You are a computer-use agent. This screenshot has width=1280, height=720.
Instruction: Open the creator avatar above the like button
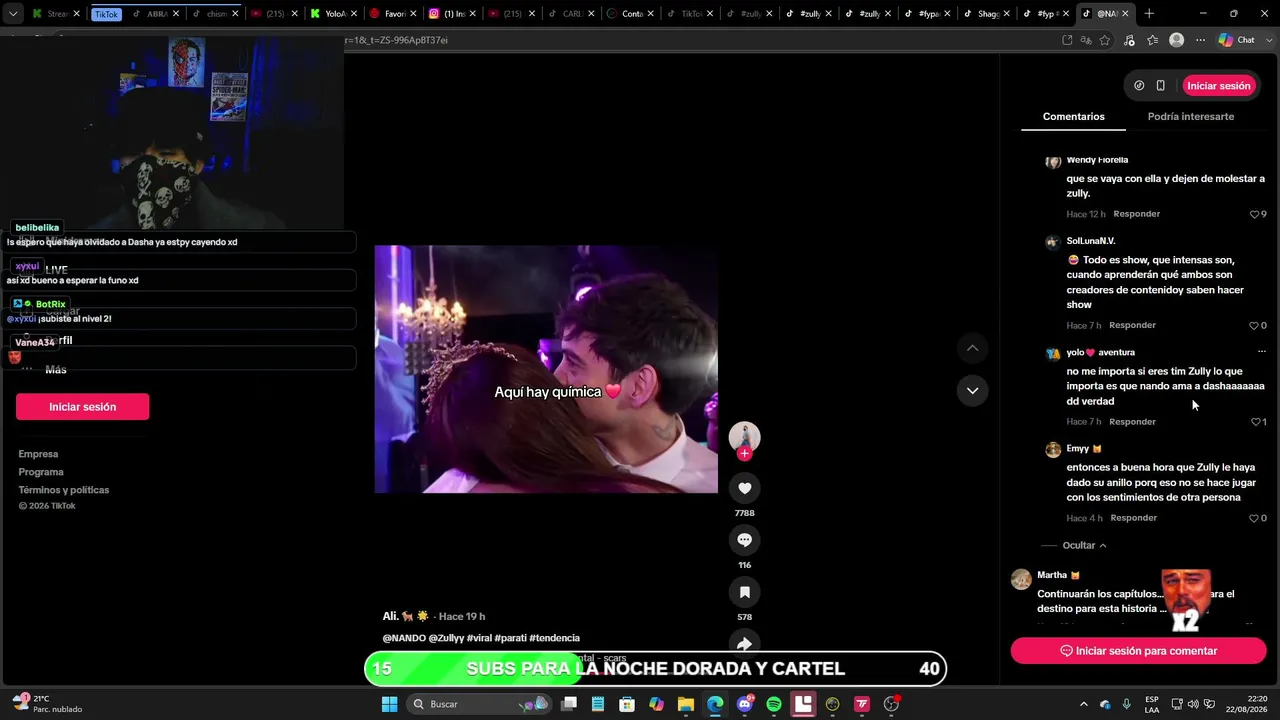pos(744,437)
